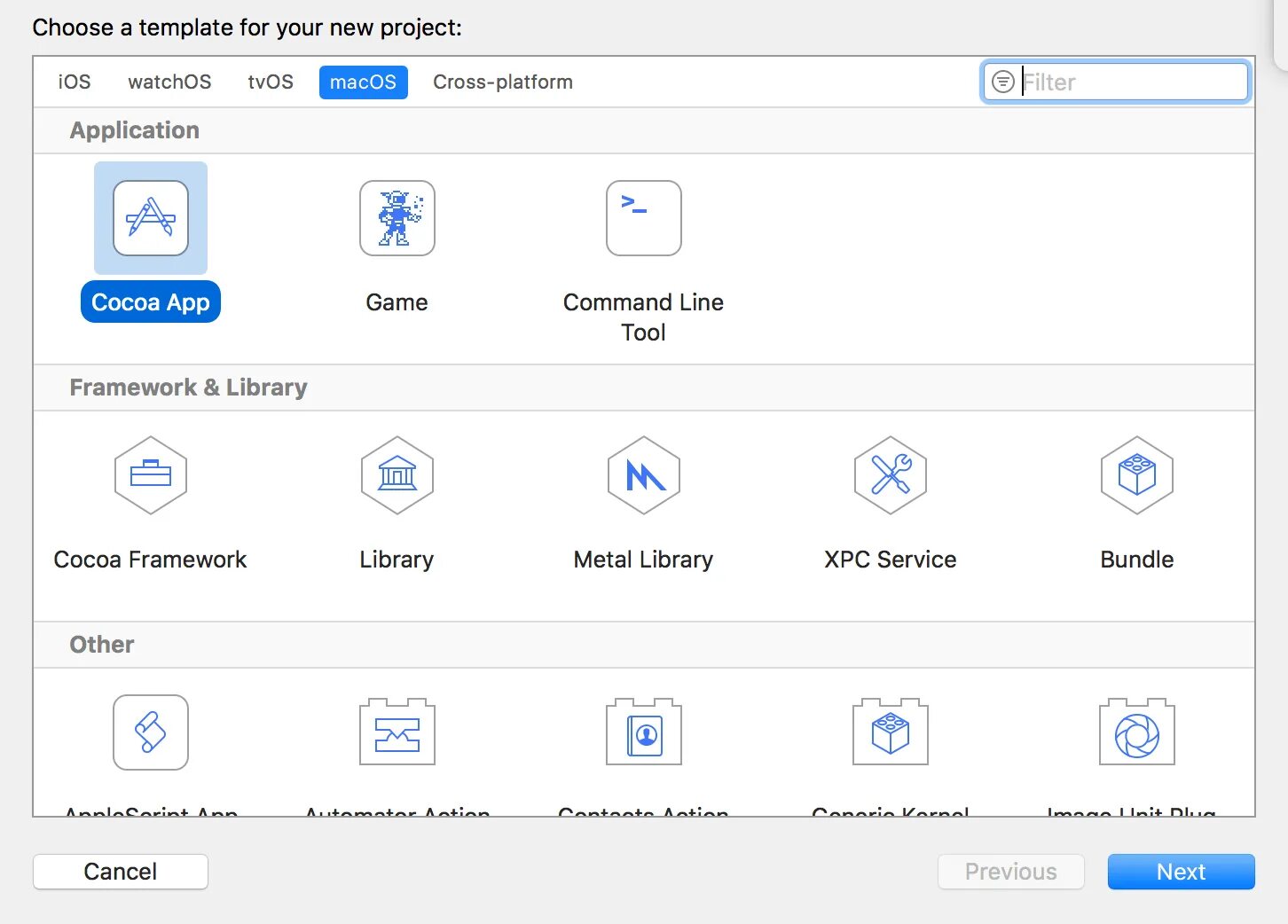The image size is (1288, 924).
Task: Select the Cocoa App template icon
Action: (x=151, y=218)
